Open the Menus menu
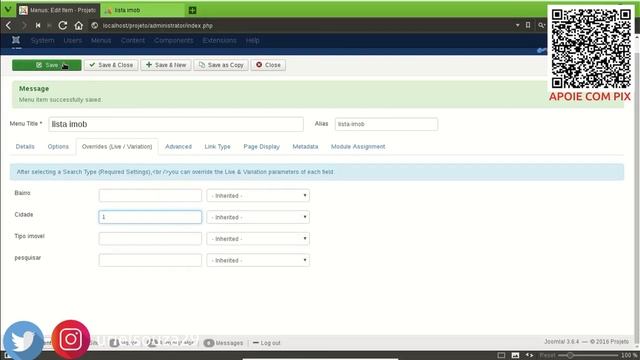 click(x=101, y=40)
